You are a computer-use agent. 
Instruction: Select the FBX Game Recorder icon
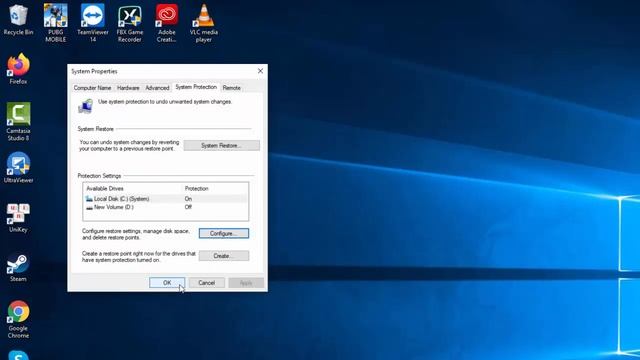129,23
